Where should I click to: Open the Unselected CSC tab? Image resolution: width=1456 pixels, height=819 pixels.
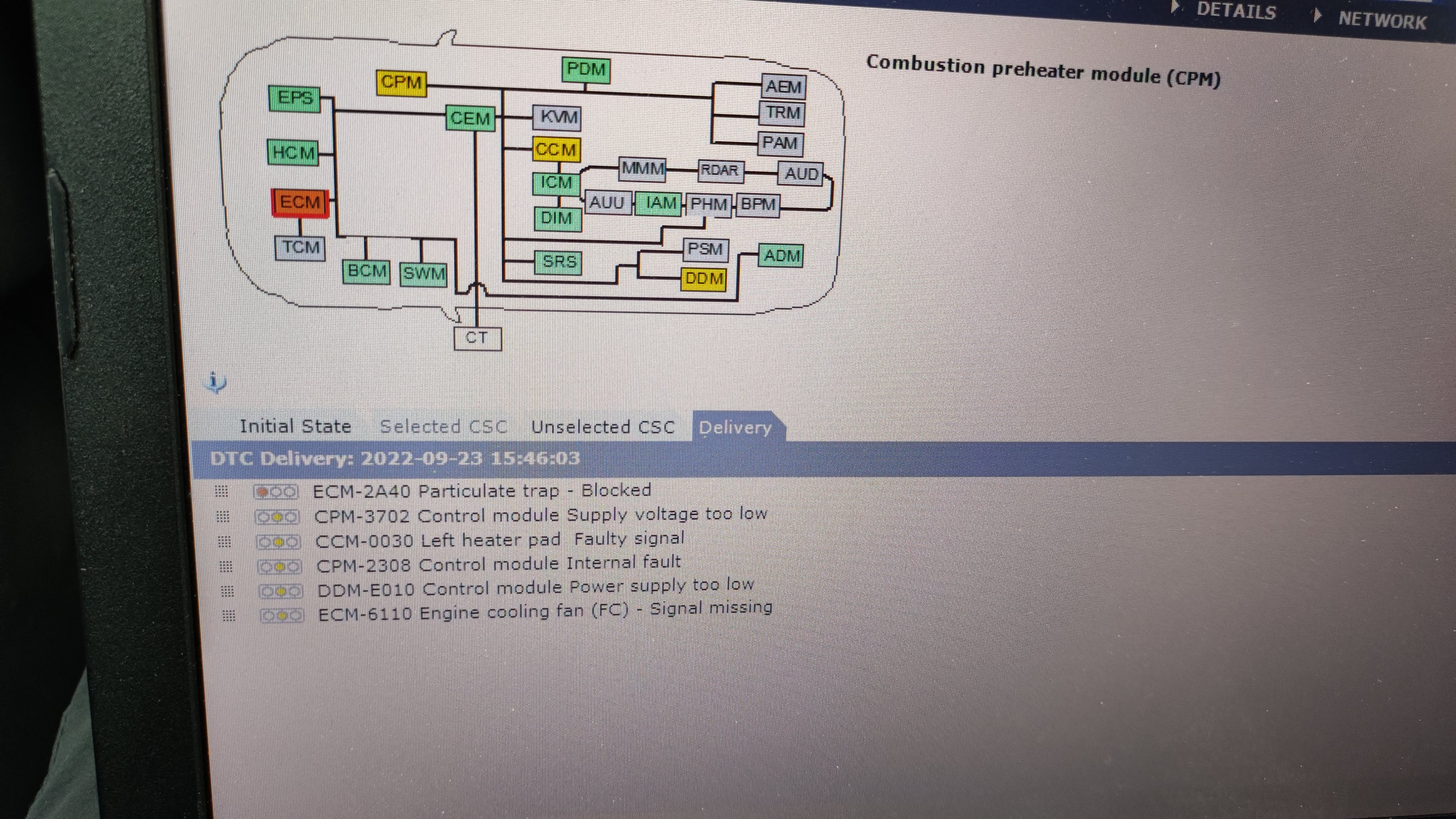[x=603, y=427]
